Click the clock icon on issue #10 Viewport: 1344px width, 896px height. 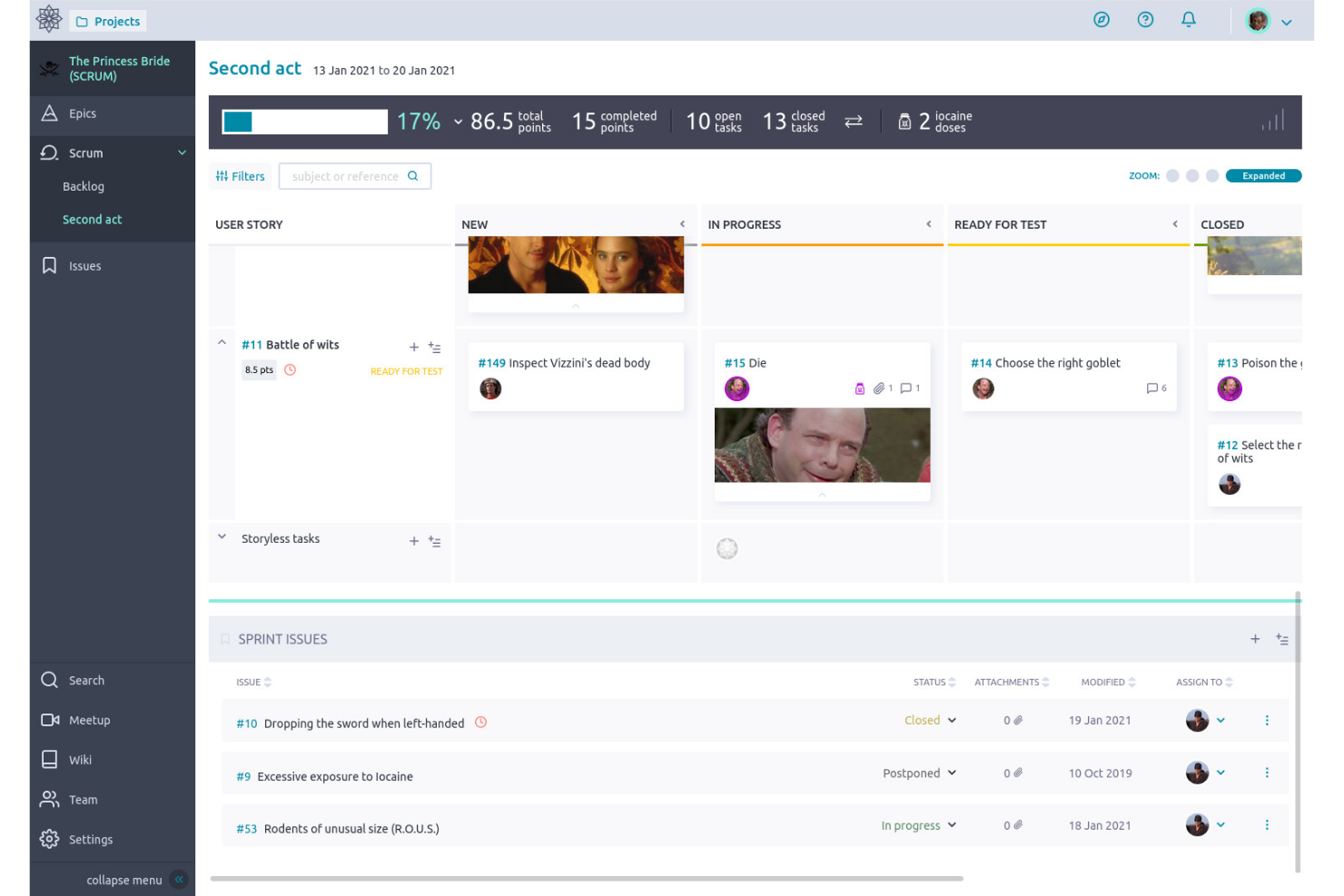[480, 723]
